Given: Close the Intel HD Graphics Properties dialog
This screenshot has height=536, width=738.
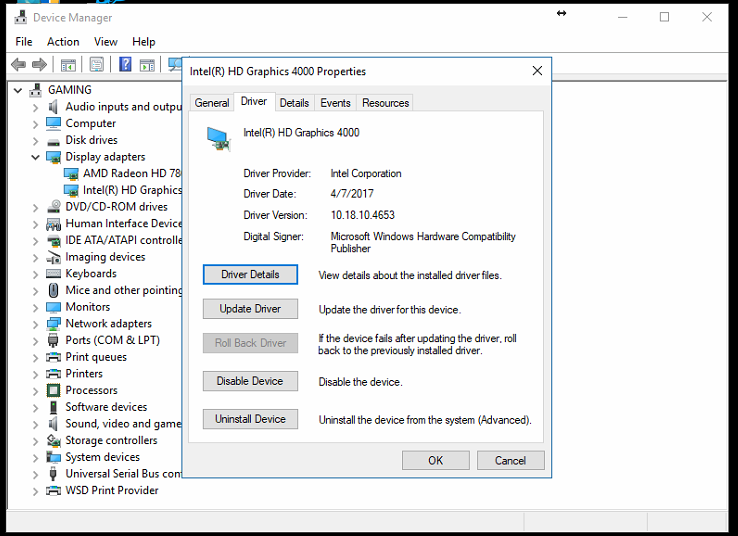Looking at the screenshot, I should click(537, 71).
